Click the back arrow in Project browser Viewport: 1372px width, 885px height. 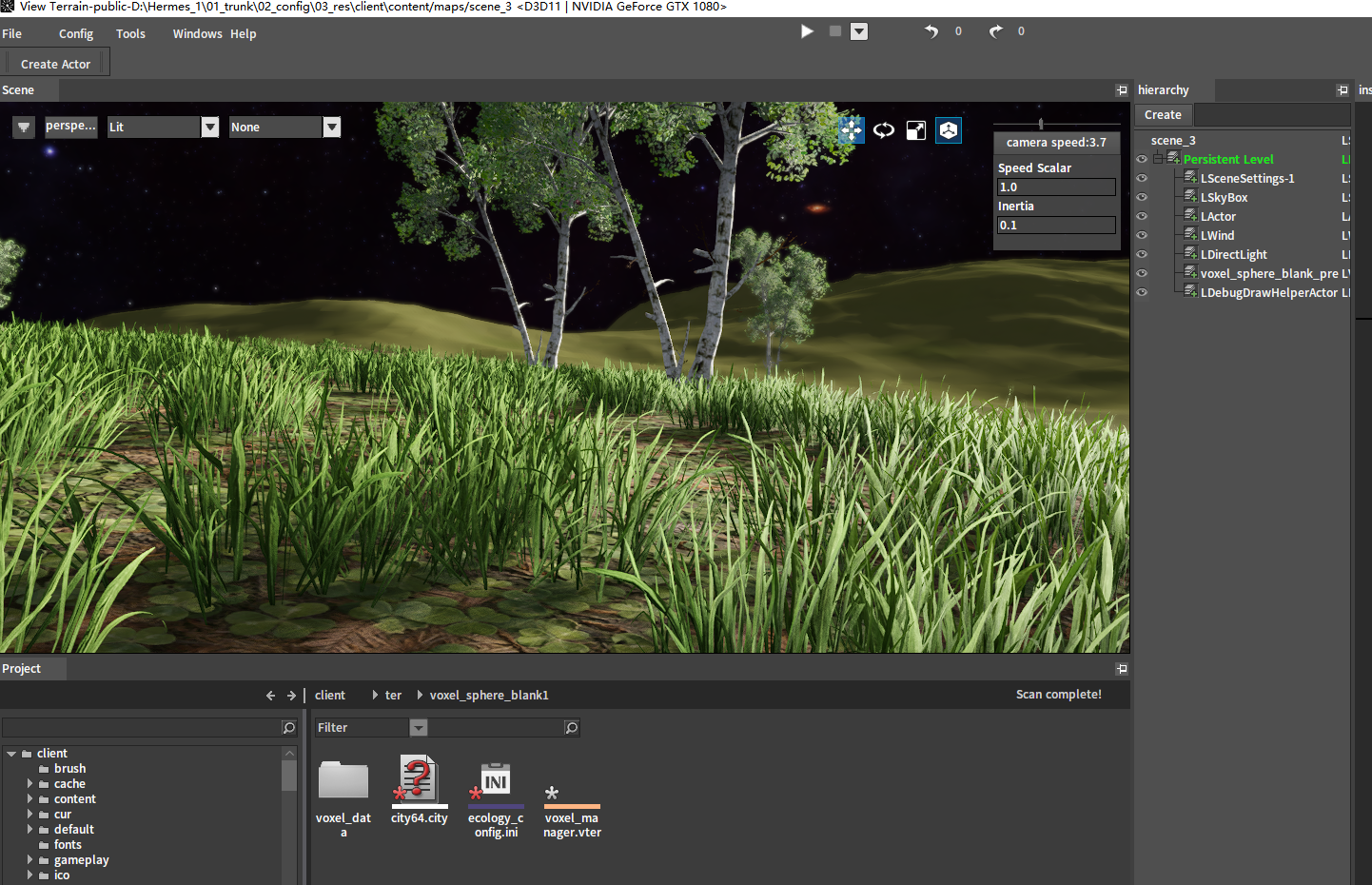tap(270, 696)
